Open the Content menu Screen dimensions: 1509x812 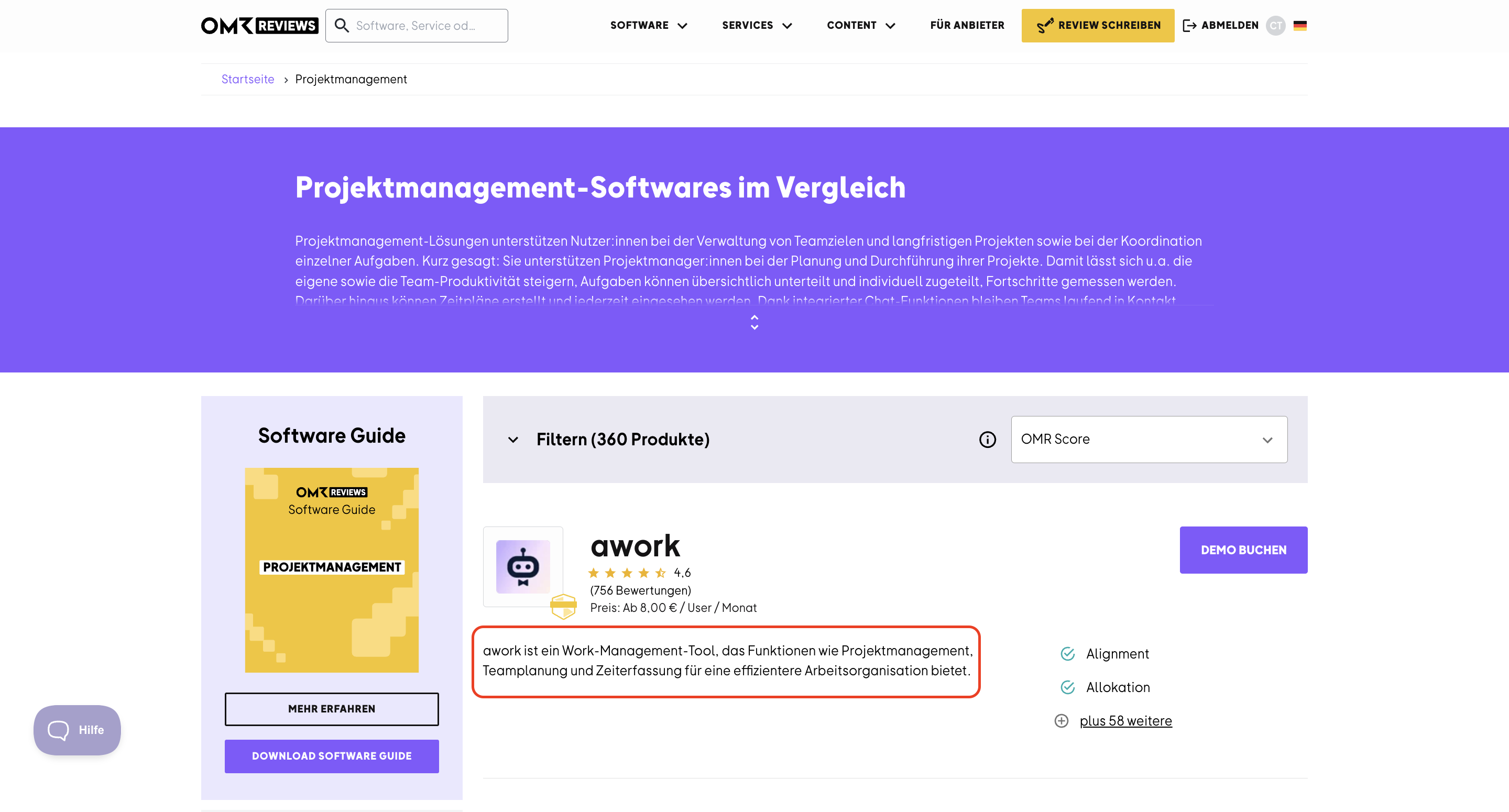point(861,25)
